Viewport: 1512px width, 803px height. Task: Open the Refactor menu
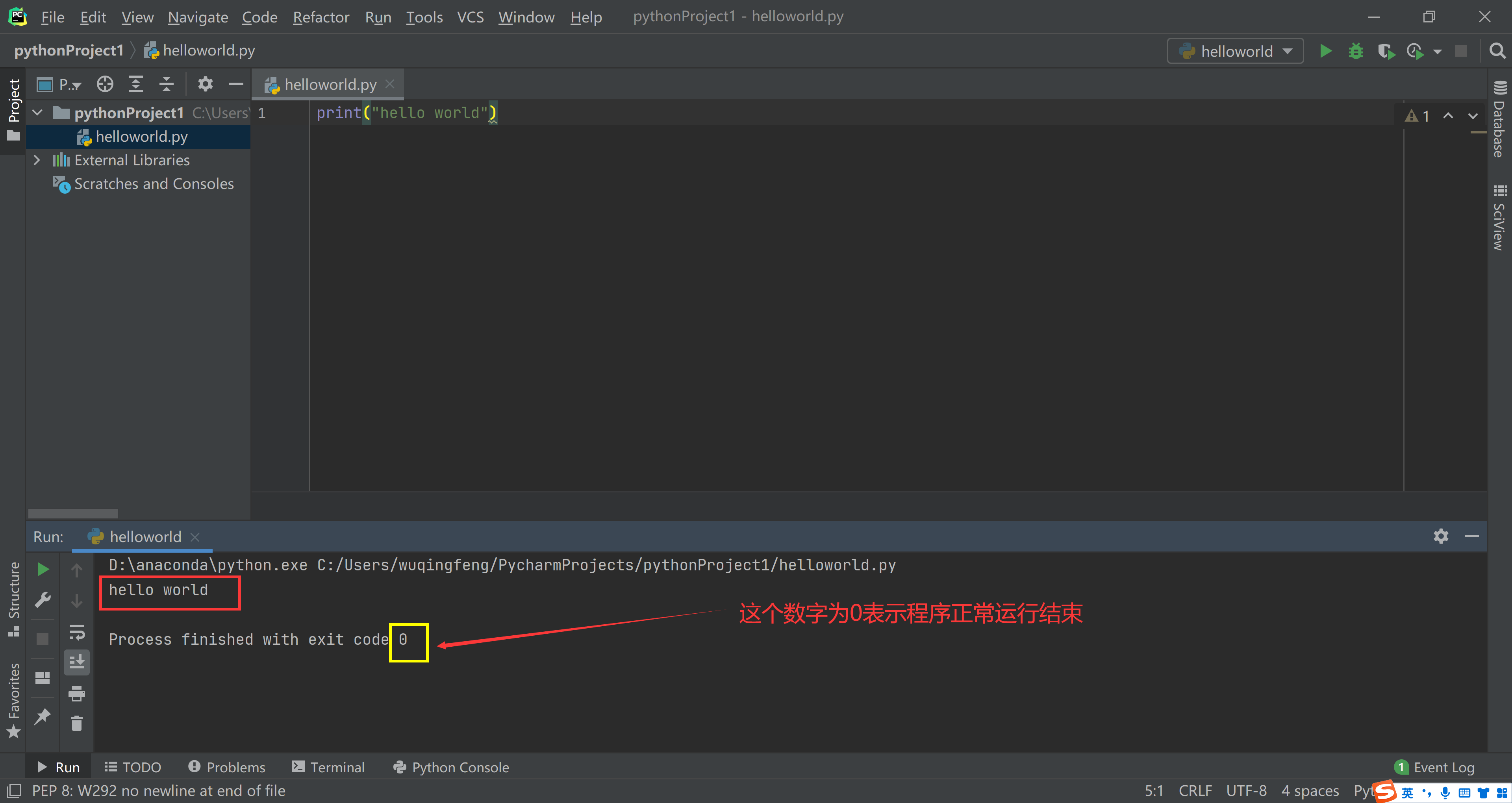coord(321,17)
